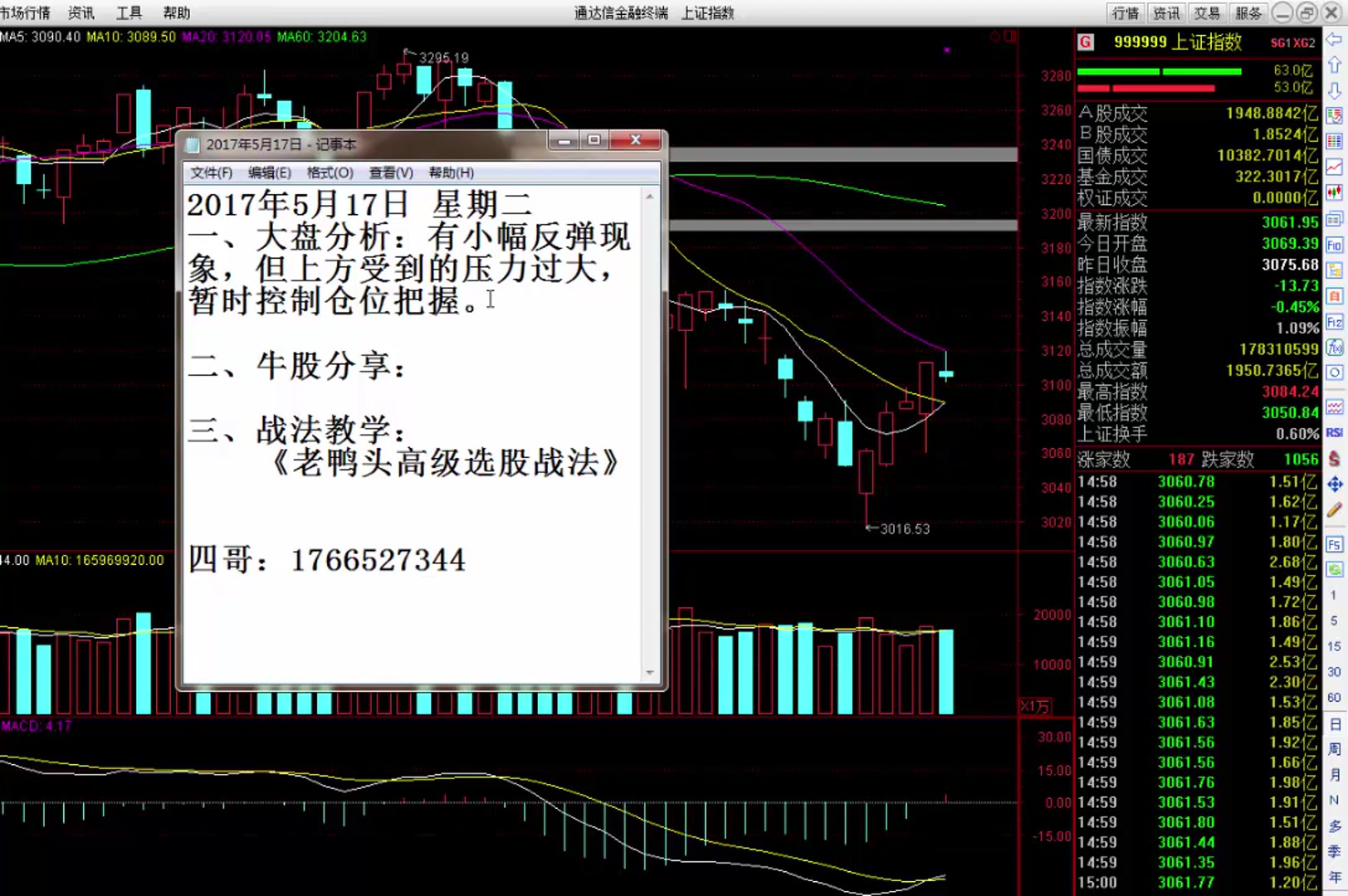Select the 多 multi-period option

click(1335, 826)
